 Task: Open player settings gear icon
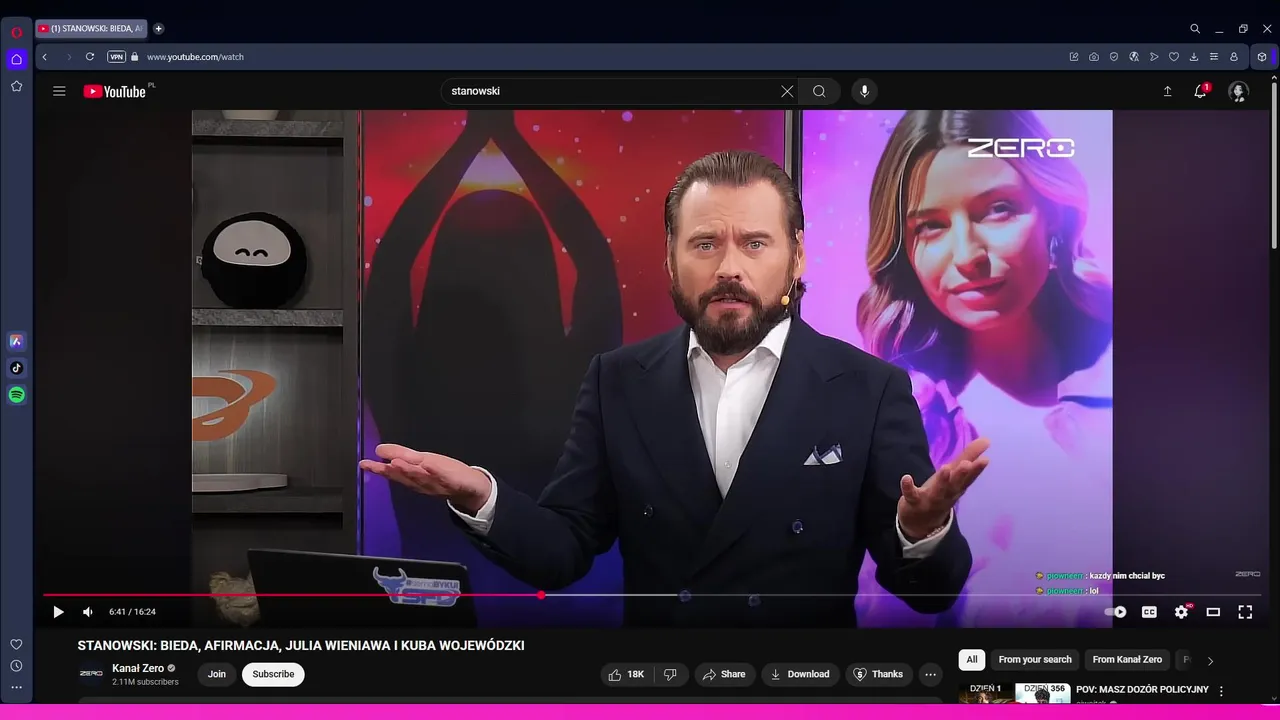click(x=1182, y=612)
